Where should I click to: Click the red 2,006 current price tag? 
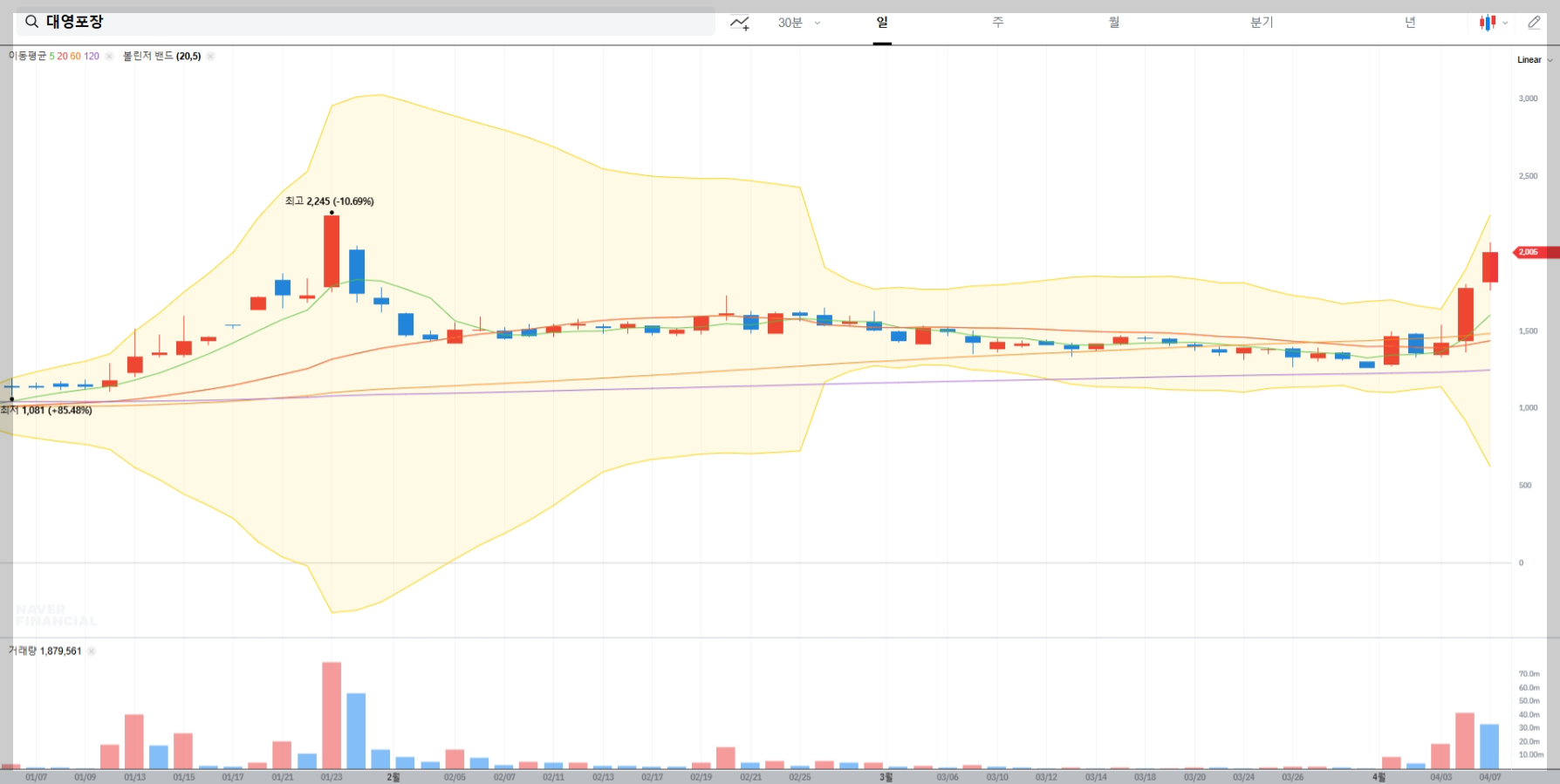tap(1535, 252)
